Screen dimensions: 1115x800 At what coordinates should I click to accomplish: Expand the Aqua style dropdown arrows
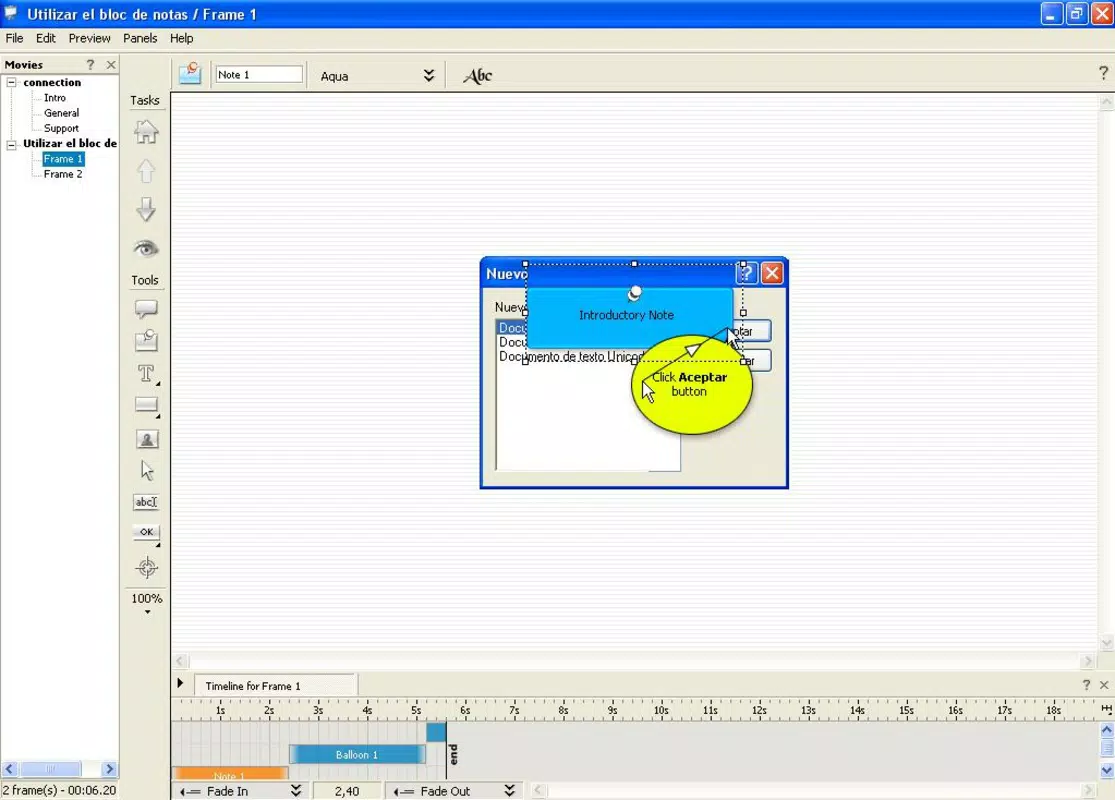(x=428, y=75)
